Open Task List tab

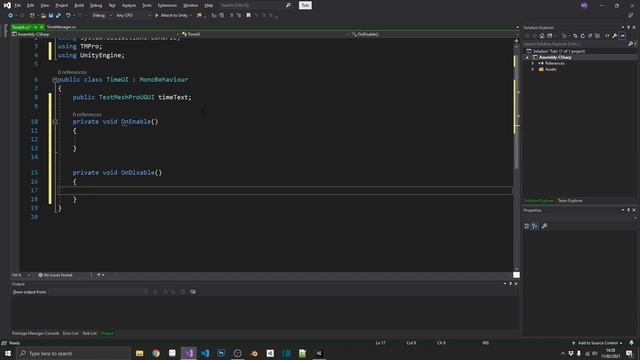point(89,333)
